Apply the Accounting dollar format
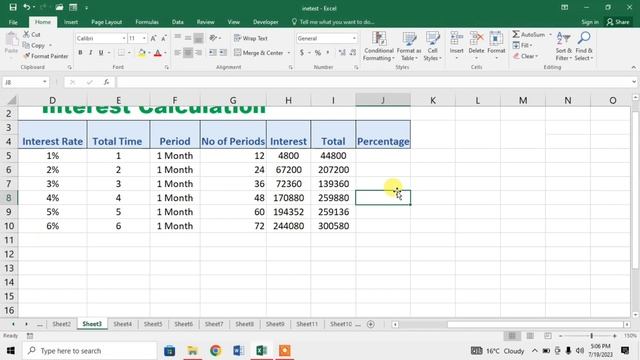Image resolution: width=640 pixels, height=360 pixels. click(x=302, y=53)
